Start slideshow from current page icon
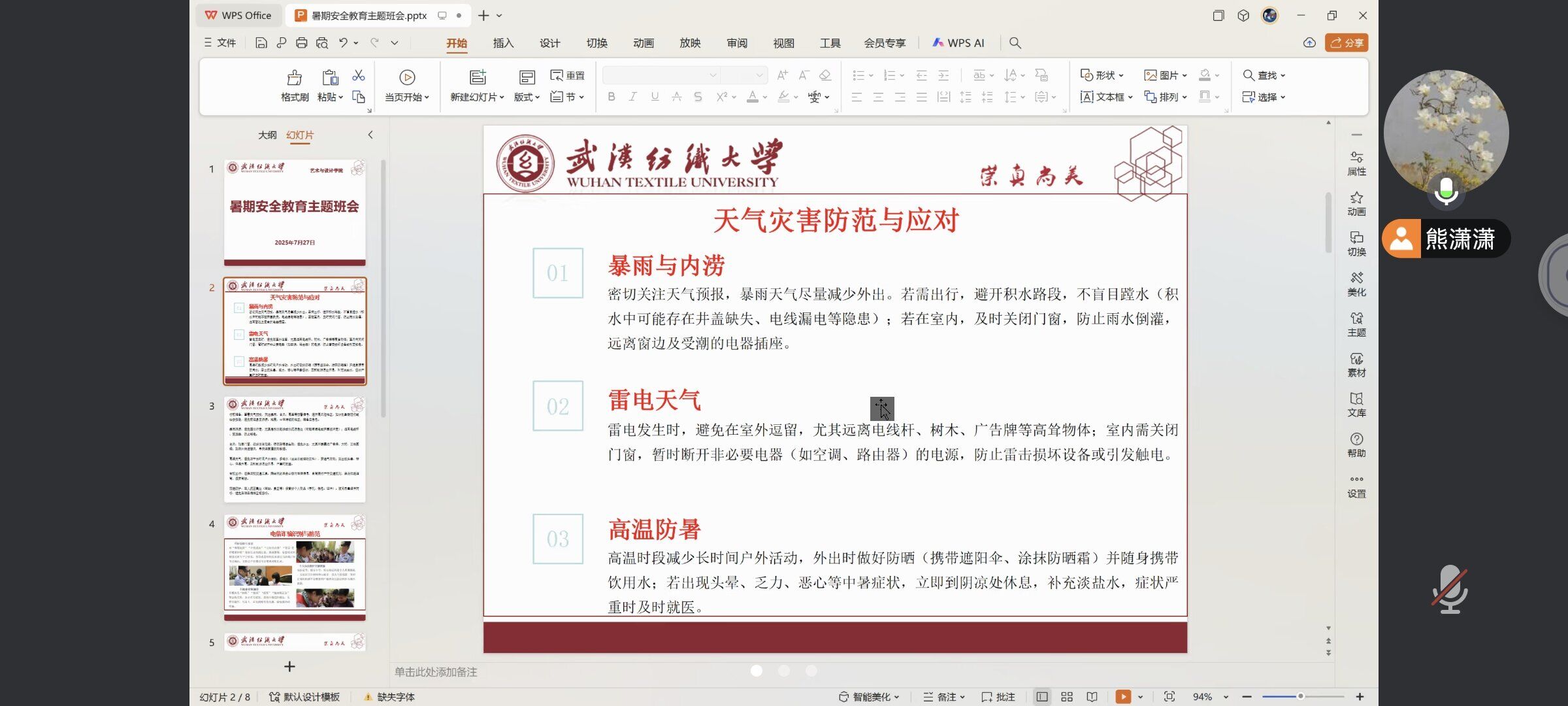1568x706 pixels. [x=406, y=78]
